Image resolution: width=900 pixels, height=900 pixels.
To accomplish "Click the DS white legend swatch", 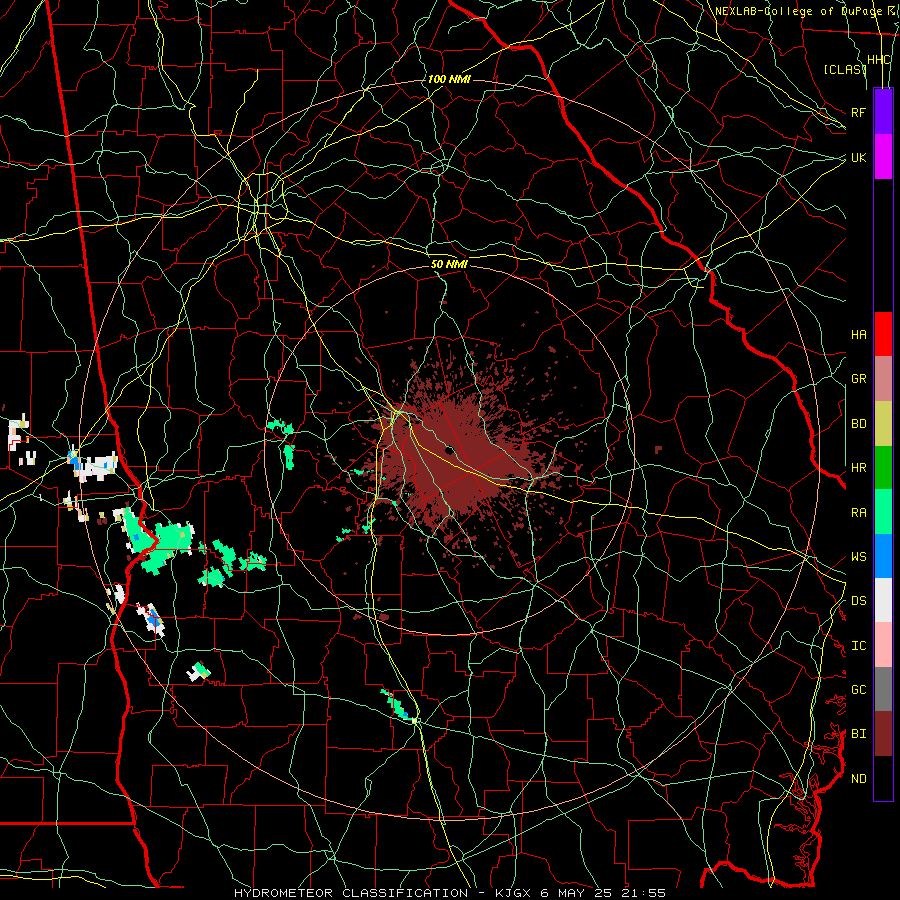I will coord(883,600).
